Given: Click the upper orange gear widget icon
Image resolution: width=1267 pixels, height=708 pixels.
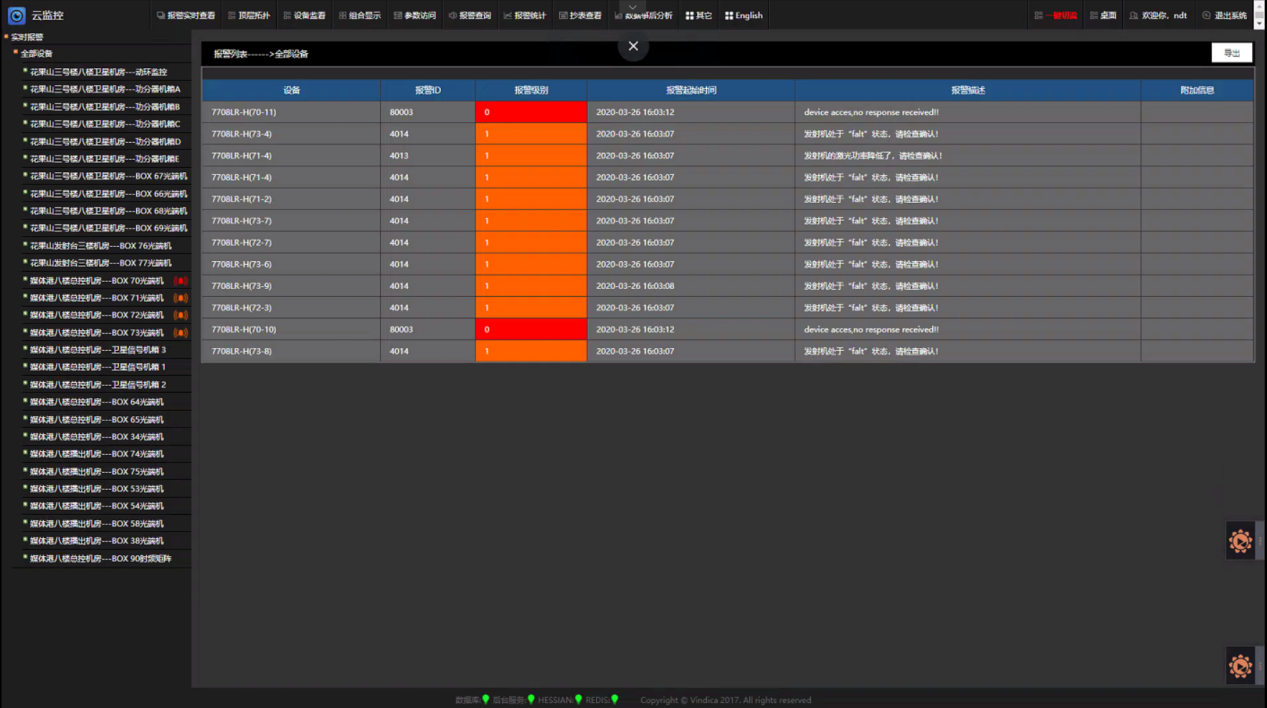Looking at the screenshot, I should tap(1240, 541).
